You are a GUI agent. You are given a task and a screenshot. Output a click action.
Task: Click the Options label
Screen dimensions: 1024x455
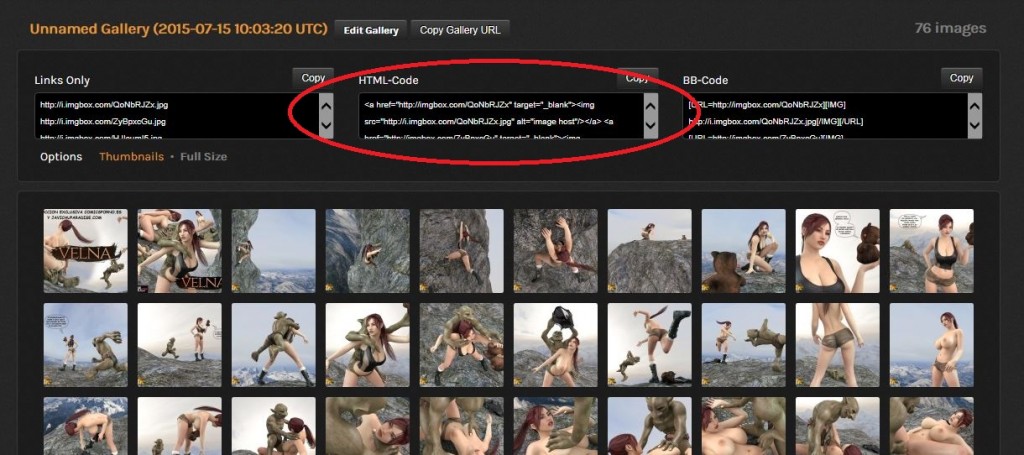pyautogui.click(x=61, y=157)
